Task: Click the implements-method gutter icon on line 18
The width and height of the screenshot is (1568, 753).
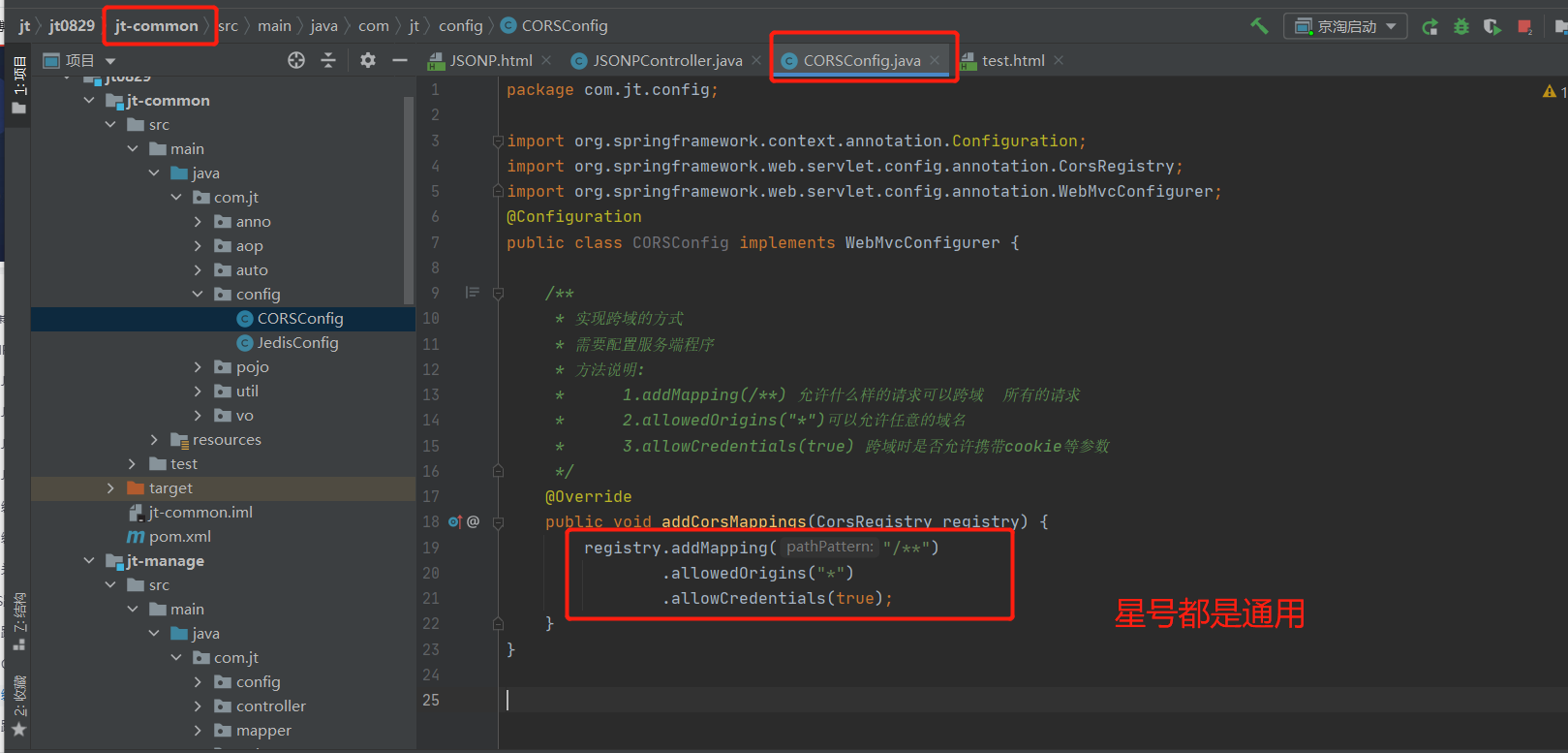Action: click(454, 521)
